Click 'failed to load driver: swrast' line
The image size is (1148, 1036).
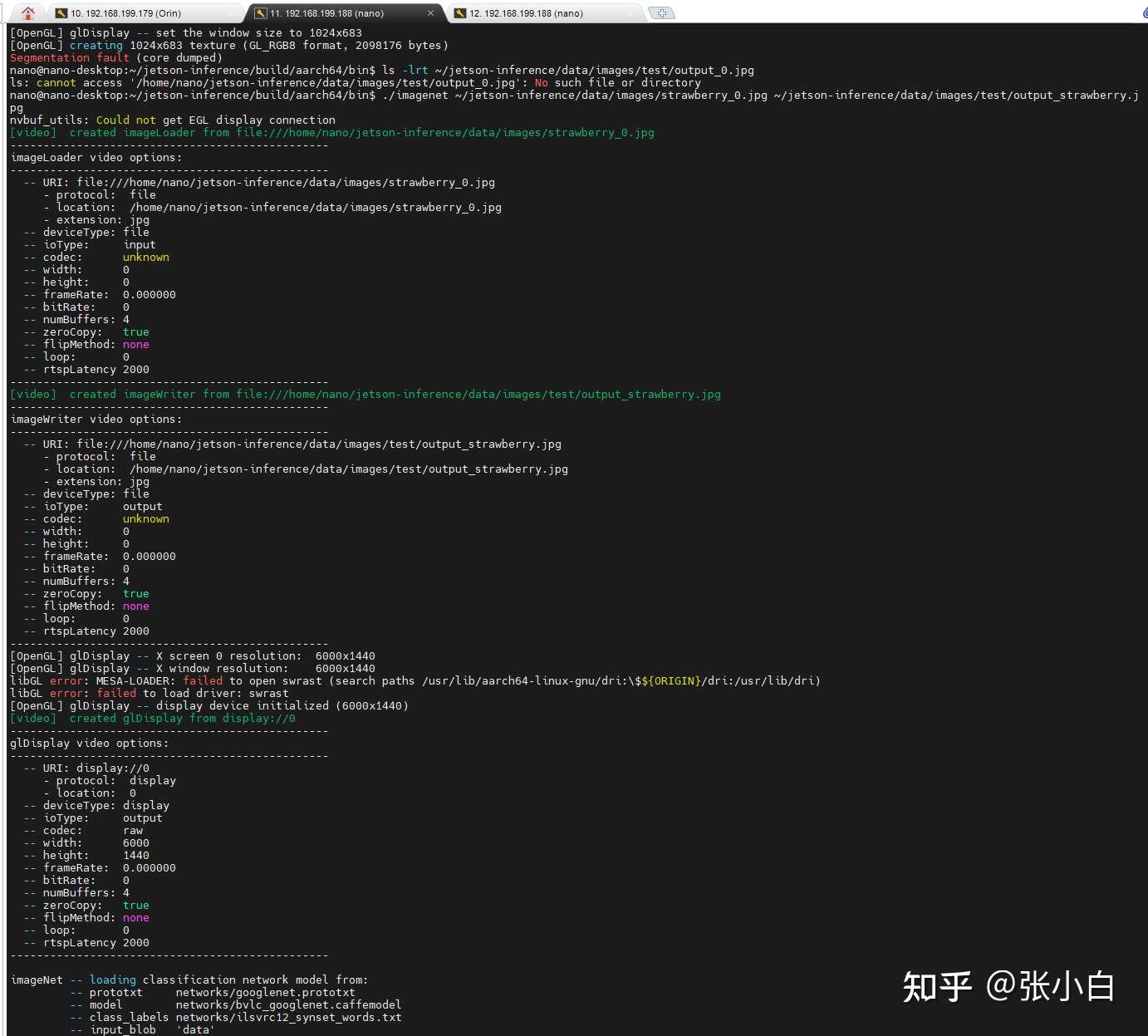click(150, 693)
